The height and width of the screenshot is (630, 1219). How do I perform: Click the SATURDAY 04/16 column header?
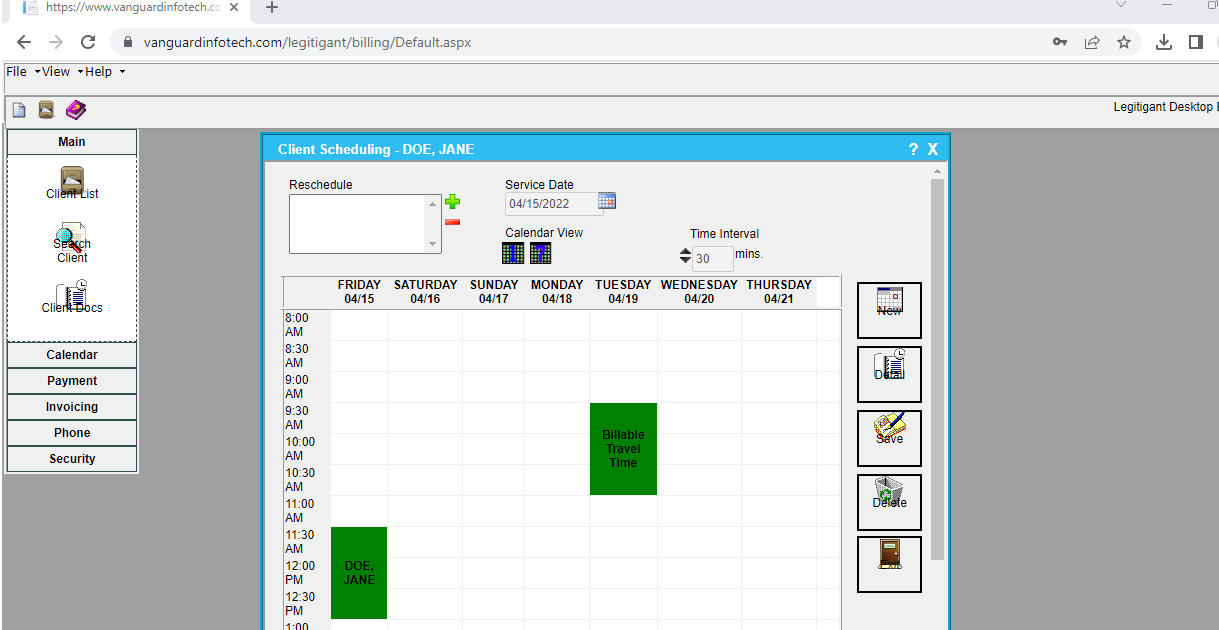click(x=425, y=292)
